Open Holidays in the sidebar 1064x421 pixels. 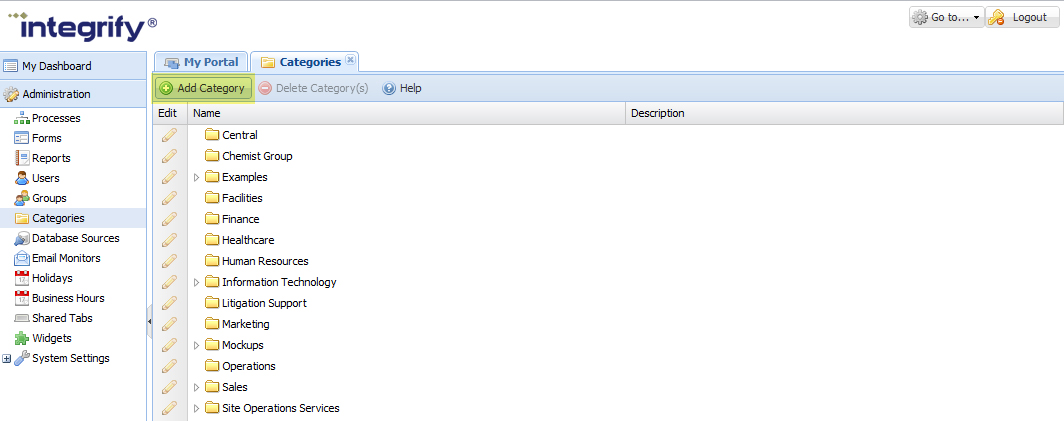pyautogui.click(x=43, y=278)
